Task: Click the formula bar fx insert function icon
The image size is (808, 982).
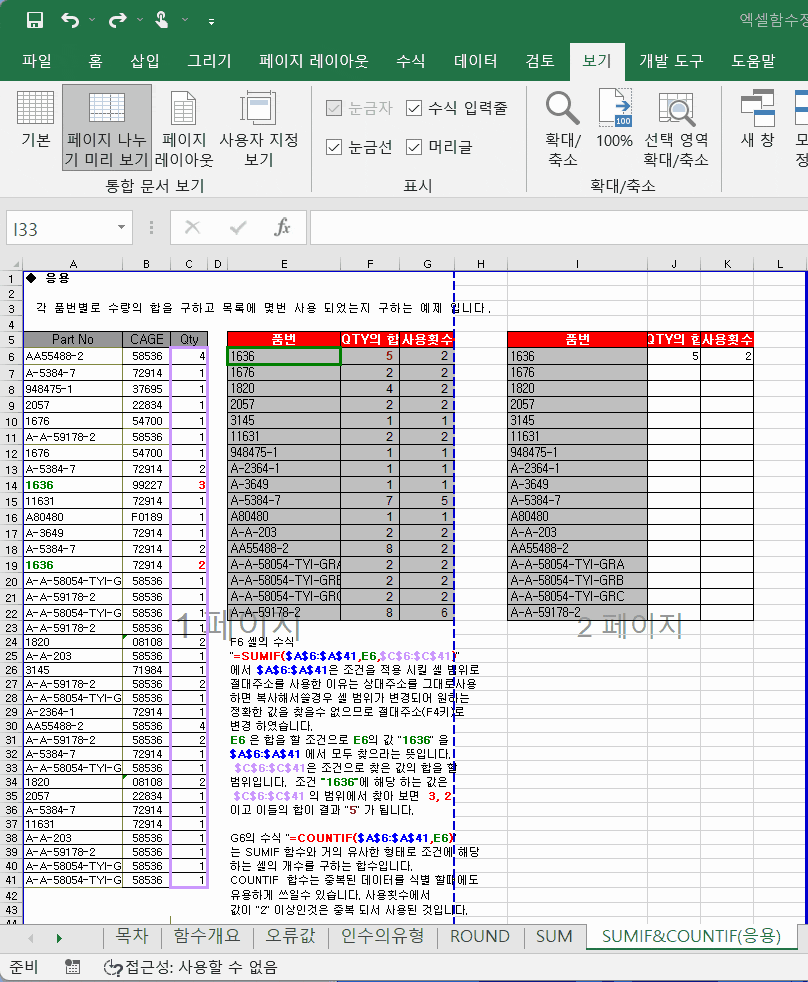Action: click(x=282, y=227)
